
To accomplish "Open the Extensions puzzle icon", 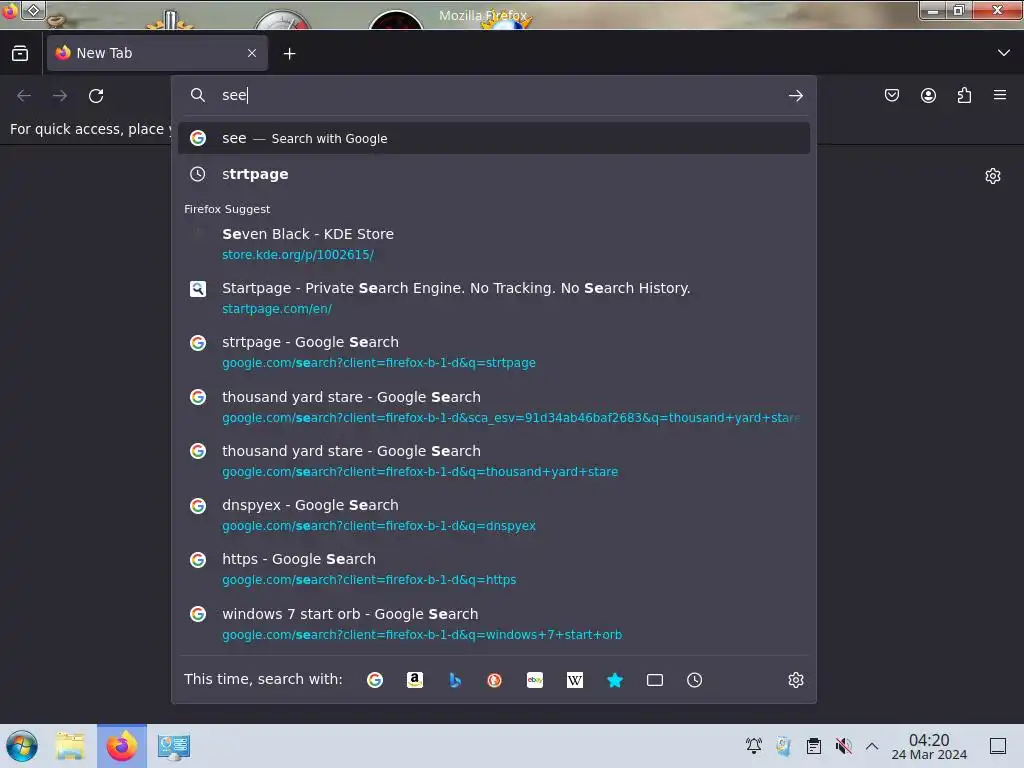I will [x=964, y=96].
